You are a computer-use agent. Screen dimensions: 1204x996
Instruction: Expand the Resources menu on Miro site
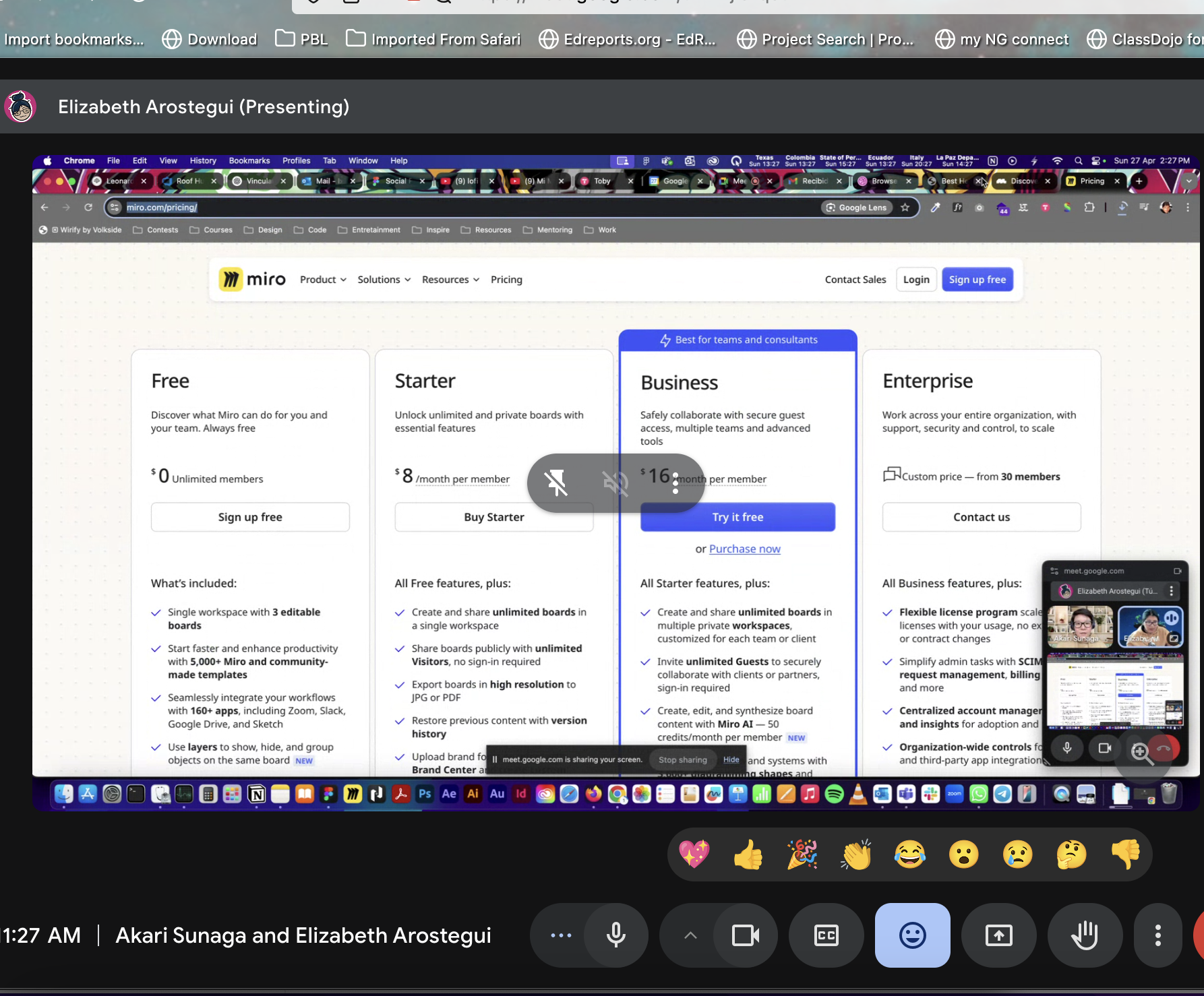(450, 280)
